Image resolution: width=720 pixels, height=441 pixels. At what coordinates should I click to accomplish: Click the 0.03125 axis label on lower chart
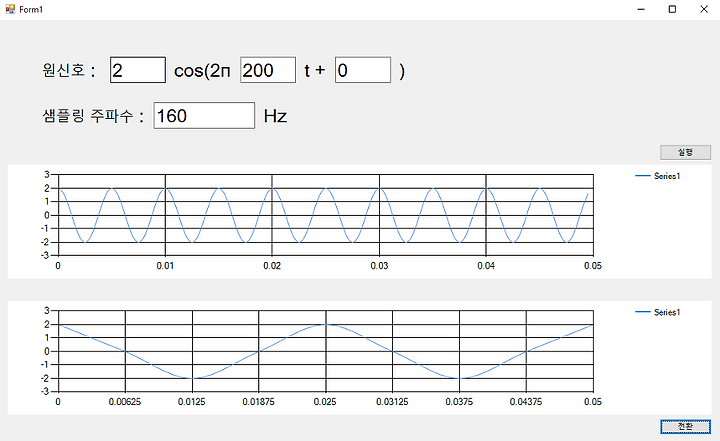point(392,402)
